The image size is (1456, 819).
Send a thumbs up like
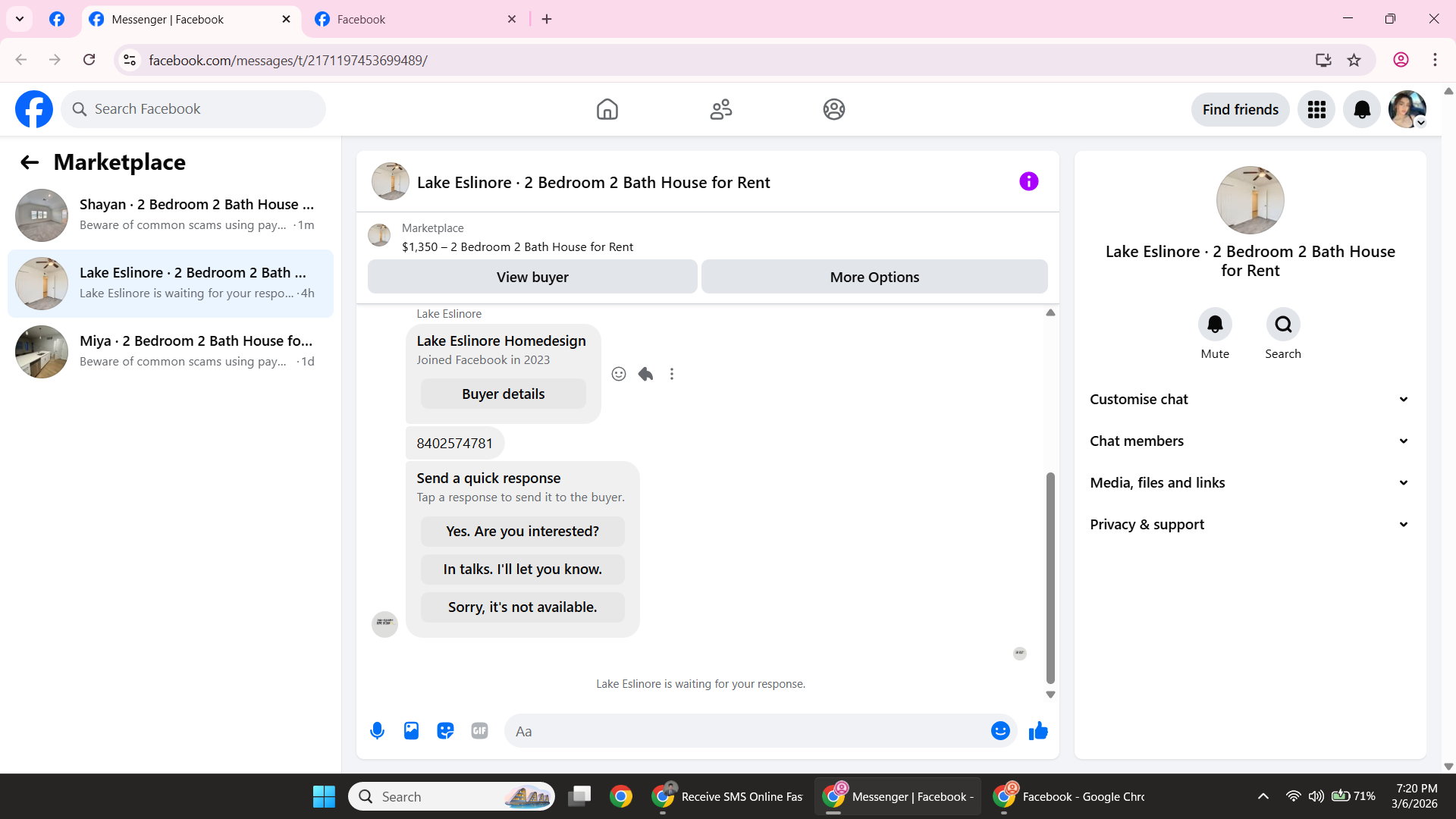coord(1038,731)
